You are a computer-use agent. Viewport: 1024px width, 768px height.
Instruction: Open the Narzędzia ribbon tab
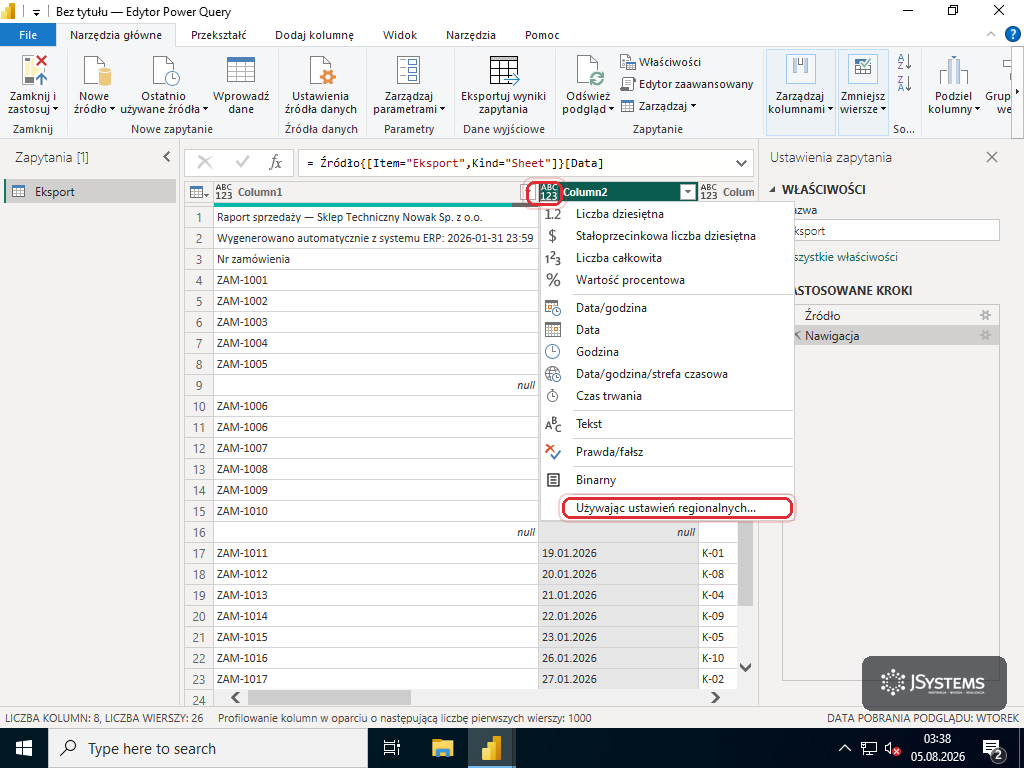pos(471,35)
